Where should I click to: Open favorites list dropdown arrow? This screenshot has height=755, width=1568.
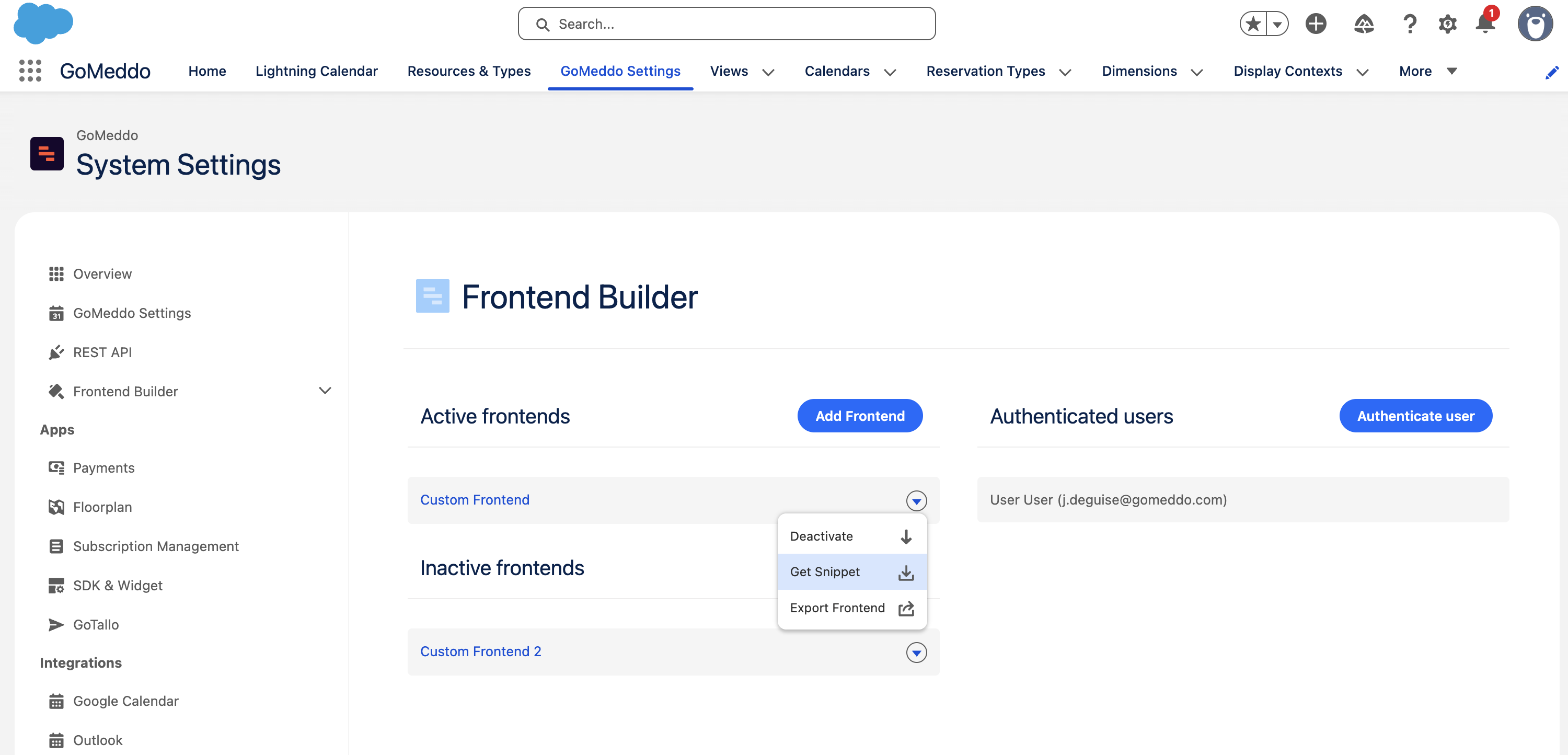1277,24
